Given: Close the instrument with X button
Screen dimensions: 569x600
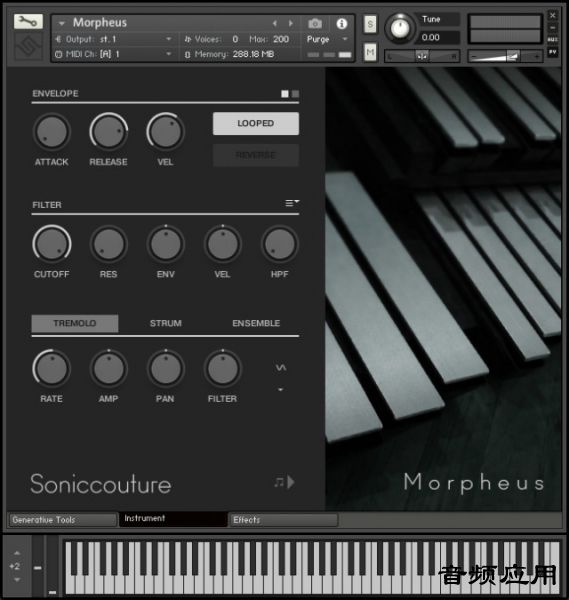Looking at the screenshot, I should [553, 15].
